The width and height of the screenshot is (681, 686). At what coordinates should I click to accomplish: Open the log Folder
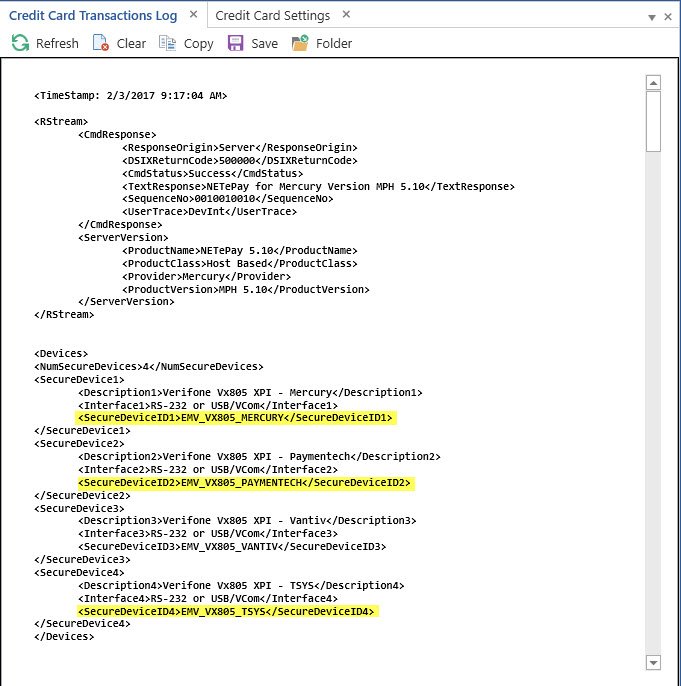(301, 43)
